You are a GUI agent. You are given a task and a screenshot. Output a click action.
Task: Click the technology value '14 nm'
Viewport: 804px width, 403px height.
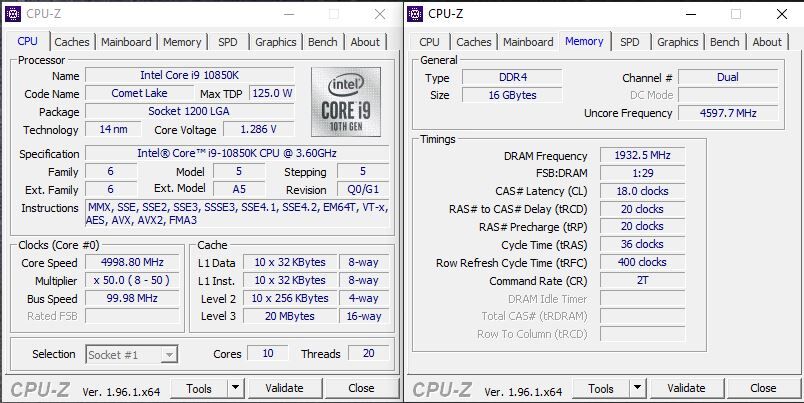tap(113, 129)
